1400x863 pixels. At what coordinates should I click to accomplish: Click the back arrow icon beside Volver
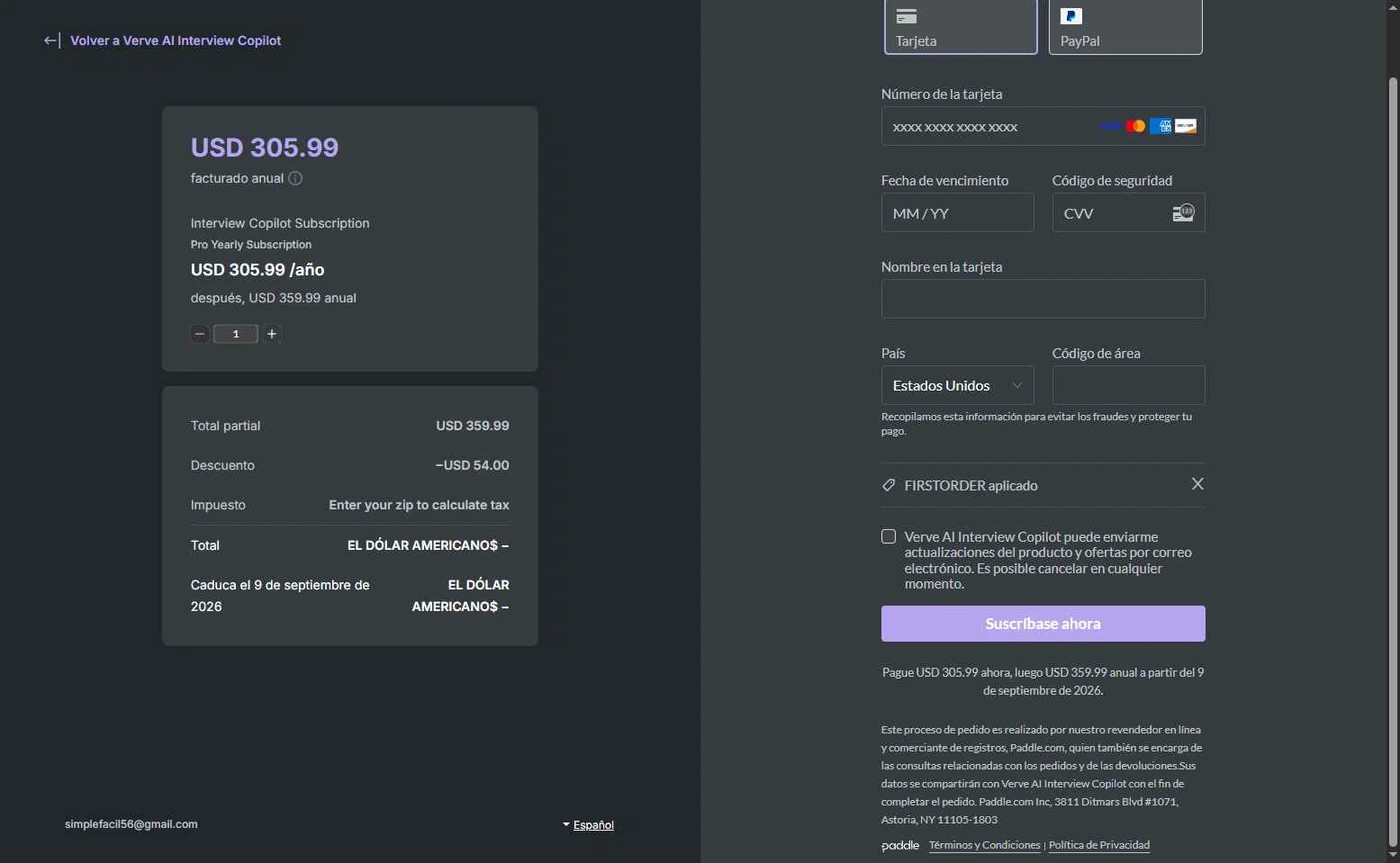(52, 40)
